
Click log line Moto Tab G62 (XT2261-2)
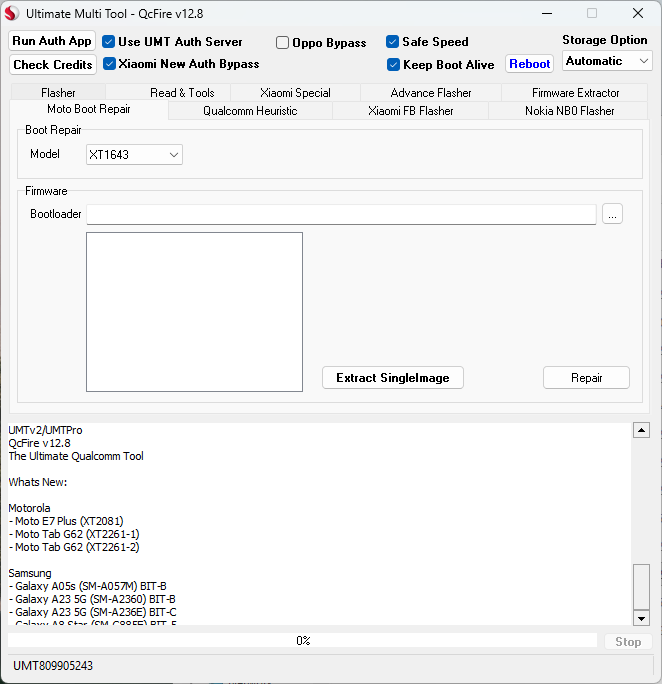click(74, 547)
